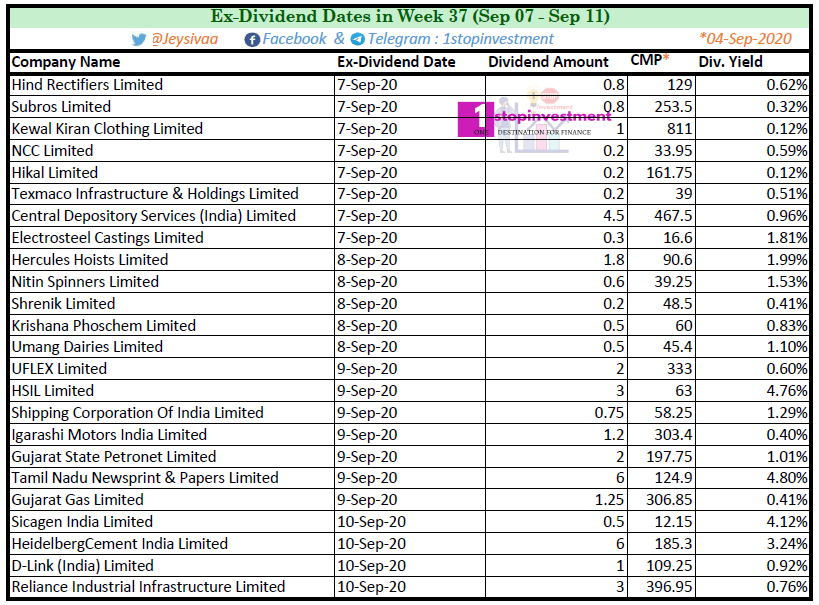
Task: Select the Shrenik Limited cell
Action: pos(172,304)
